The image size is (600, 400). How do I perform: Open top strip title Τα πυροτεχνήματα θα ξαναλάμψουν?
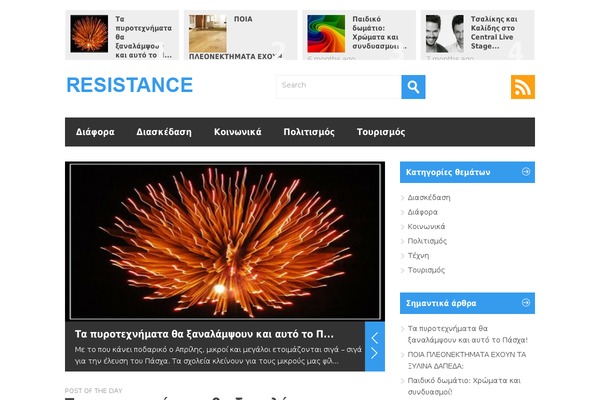[143, 37]
